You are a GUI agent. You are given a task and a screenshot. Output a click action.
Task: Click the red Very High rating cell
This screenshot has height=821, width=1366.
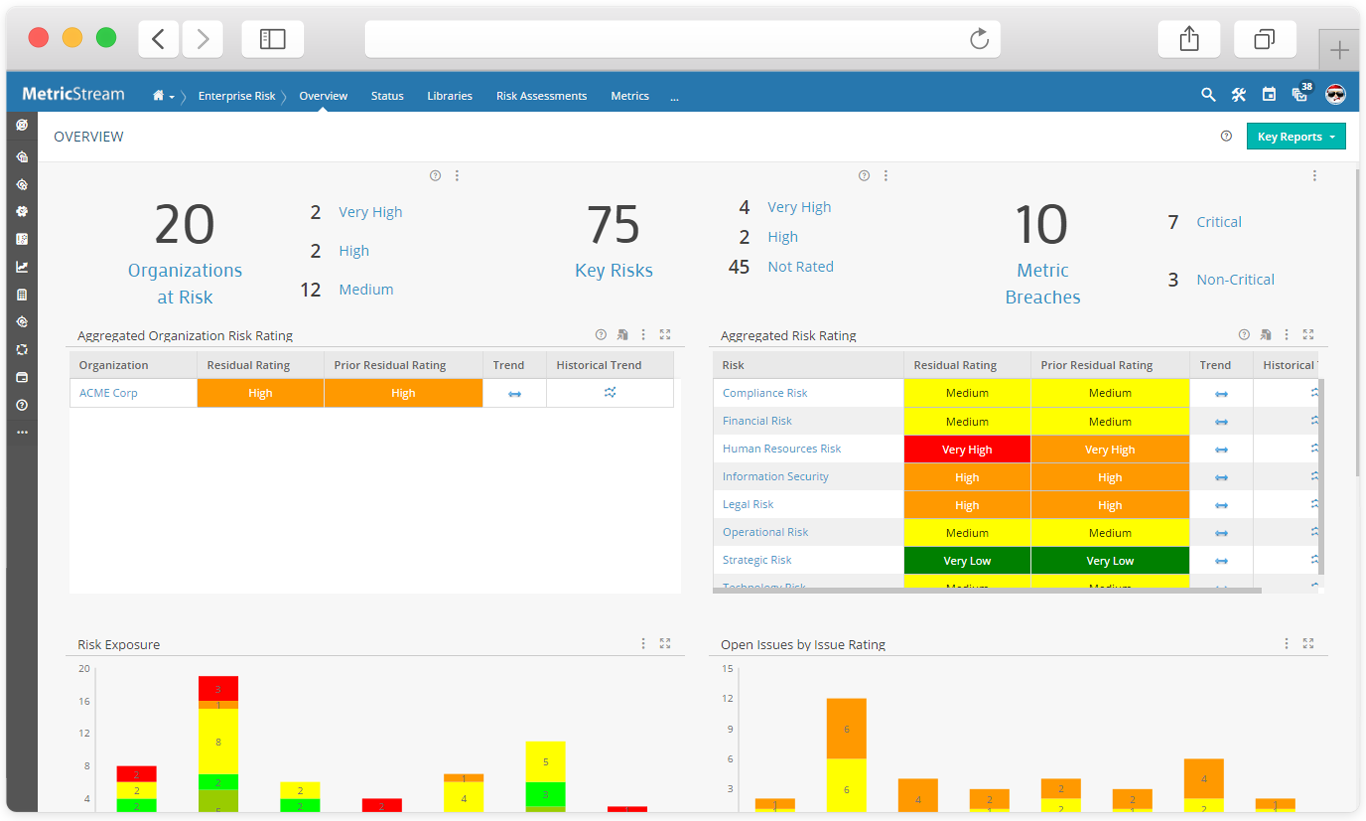(x=966, y=449)
